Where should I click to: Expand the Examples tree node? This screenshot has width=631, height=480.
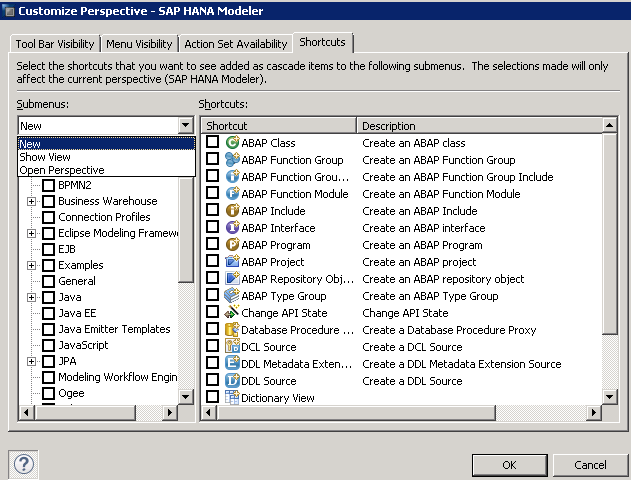coord(31,265)
